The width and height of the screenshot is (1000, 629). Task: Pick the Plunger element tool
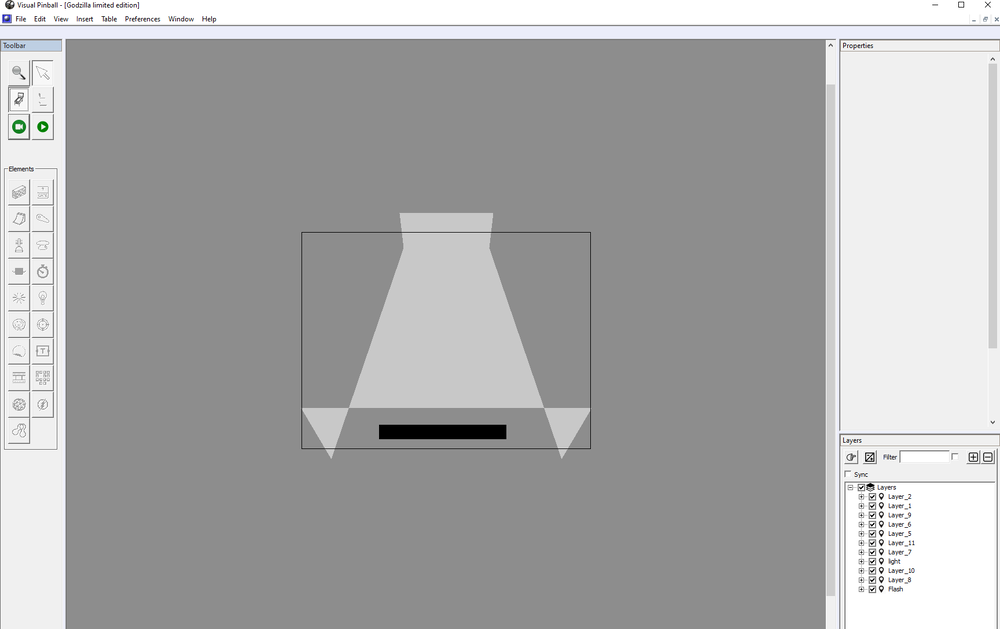(x=18, y=245)
